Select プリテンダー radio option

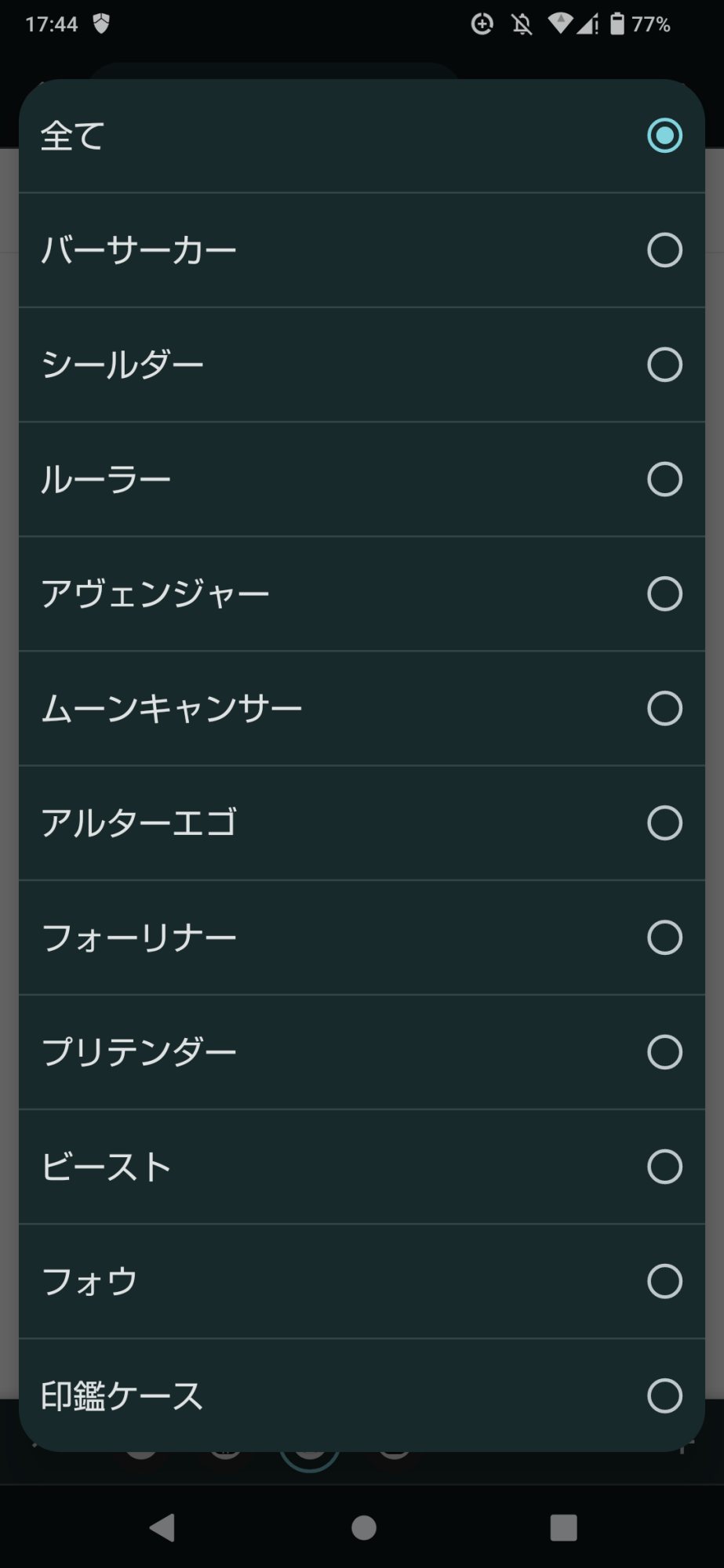pos(664,1051)
